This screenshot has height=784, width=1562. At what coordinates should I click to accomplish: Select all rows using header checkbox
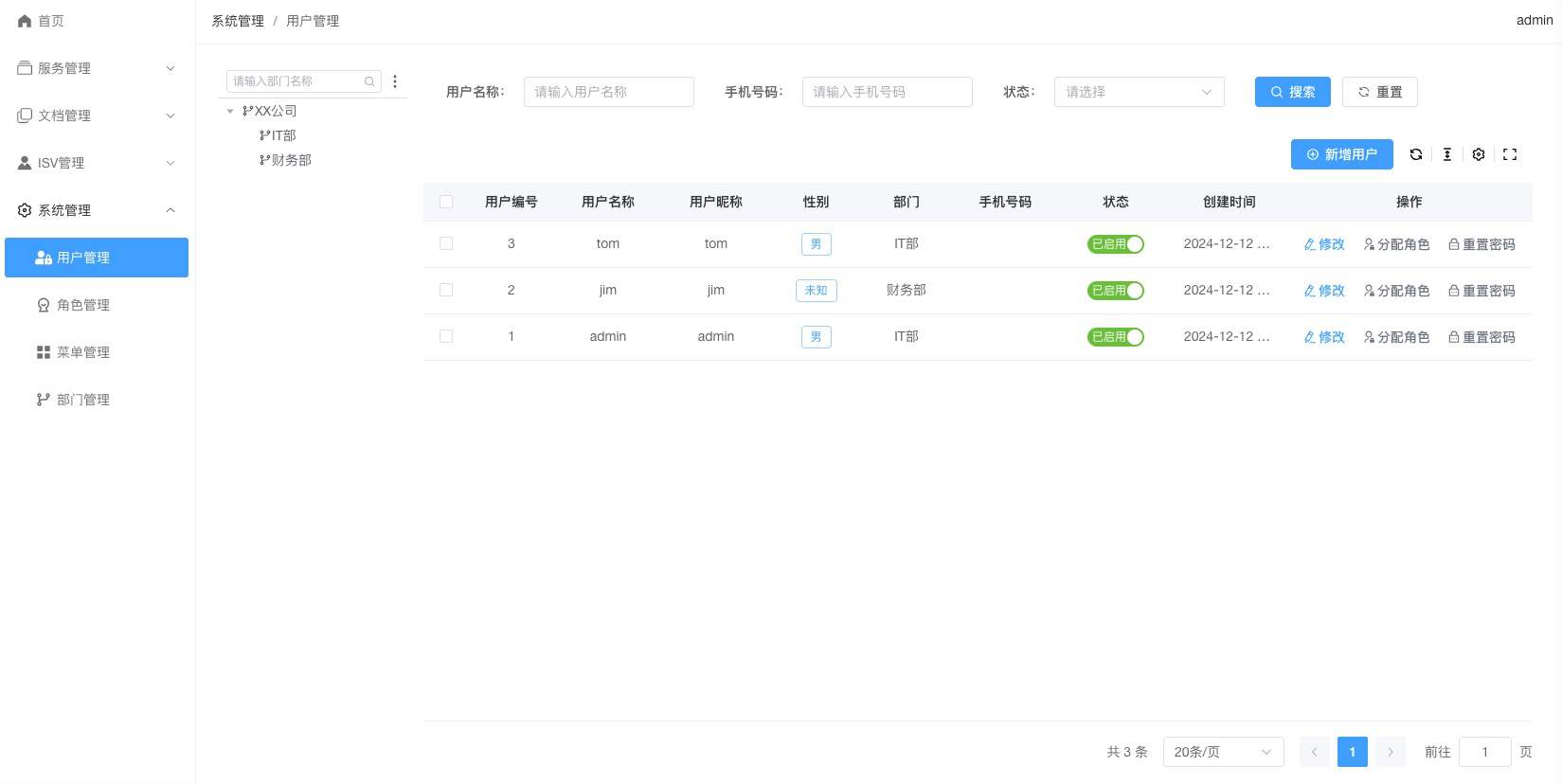tap(446, 202)
